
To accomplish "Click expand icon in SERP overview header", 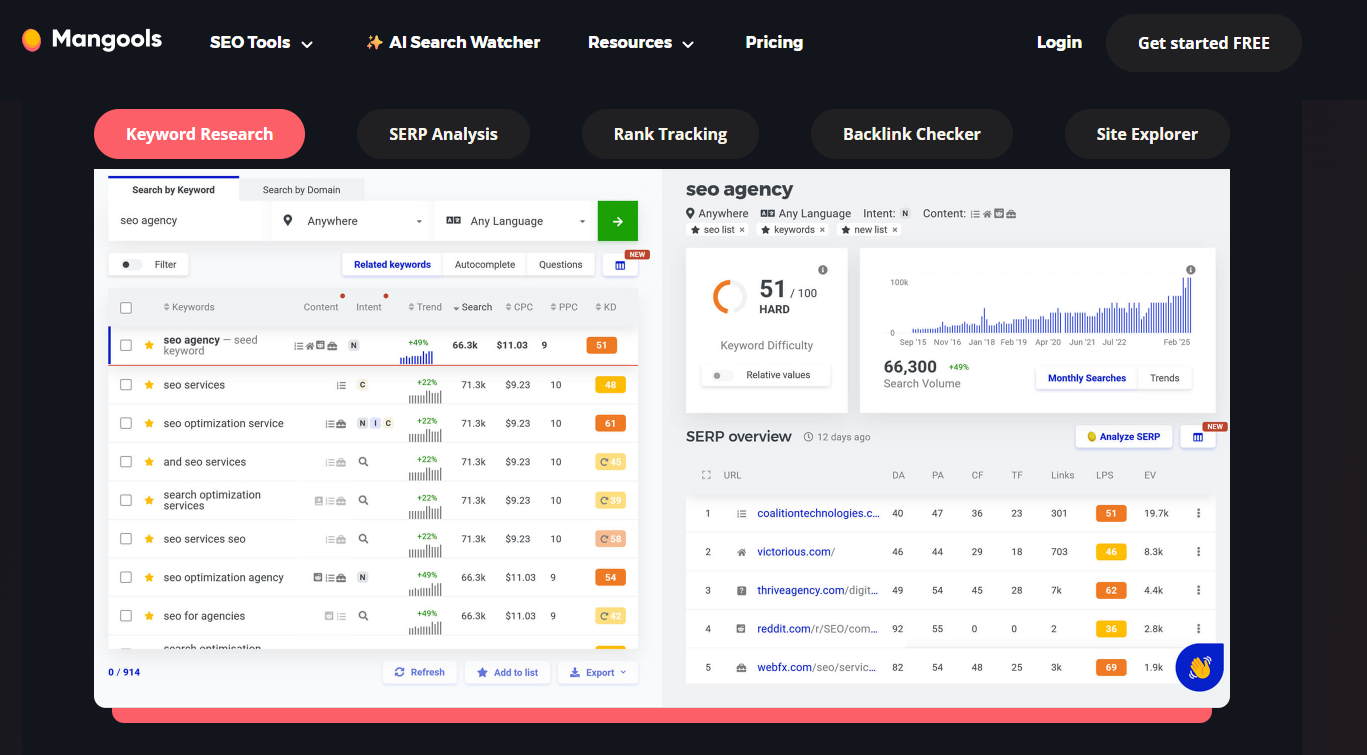I will coord(707,475).
